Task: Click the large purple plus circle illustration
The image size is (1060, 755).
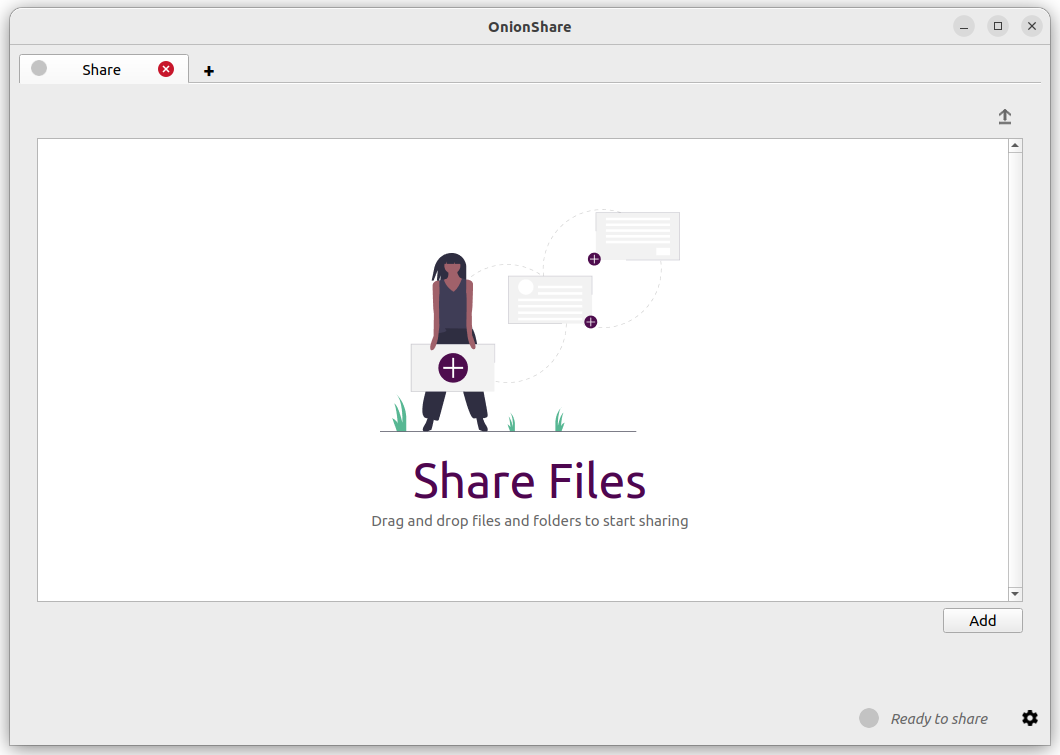Action: [x=453, y=368]
